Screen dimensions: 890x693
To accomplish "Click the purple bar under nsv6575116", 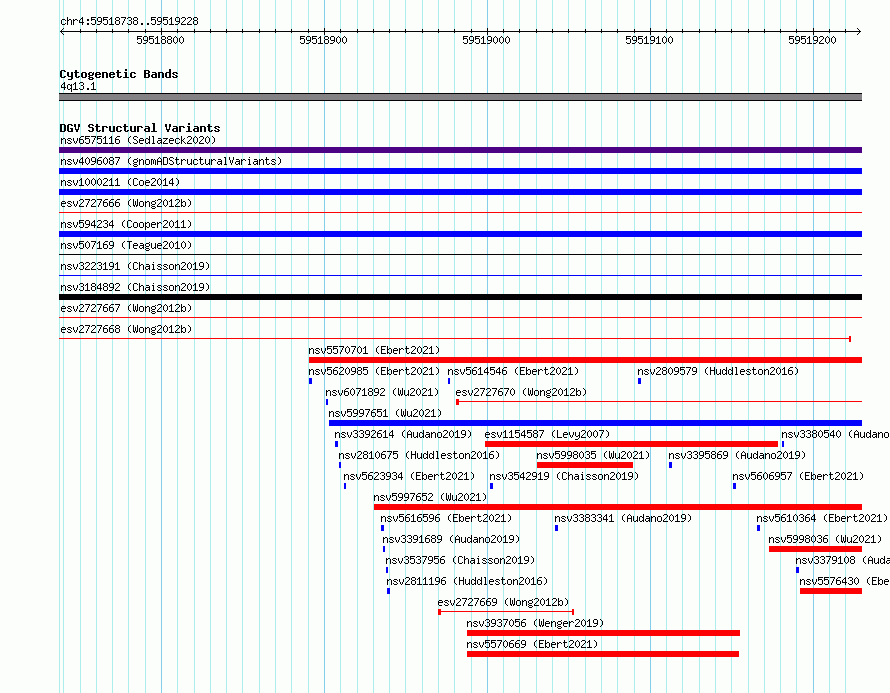I will click(460, 150).
